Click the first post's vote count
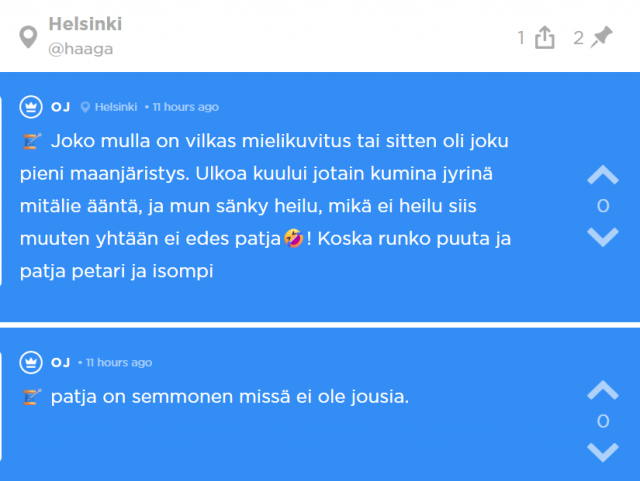 coord(602,206)
